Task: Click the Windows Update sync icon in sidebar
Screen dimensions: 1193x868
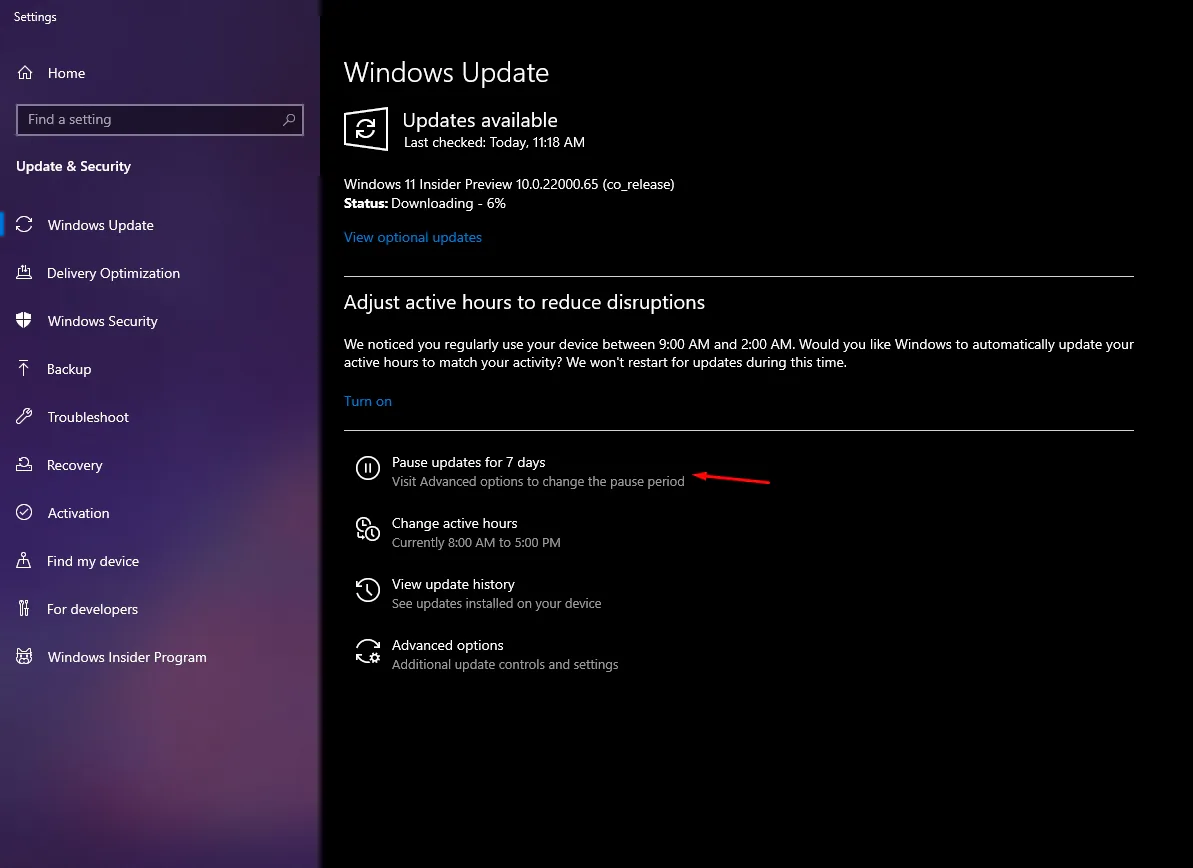Action: pyautogui.click(x=24, y=224)
